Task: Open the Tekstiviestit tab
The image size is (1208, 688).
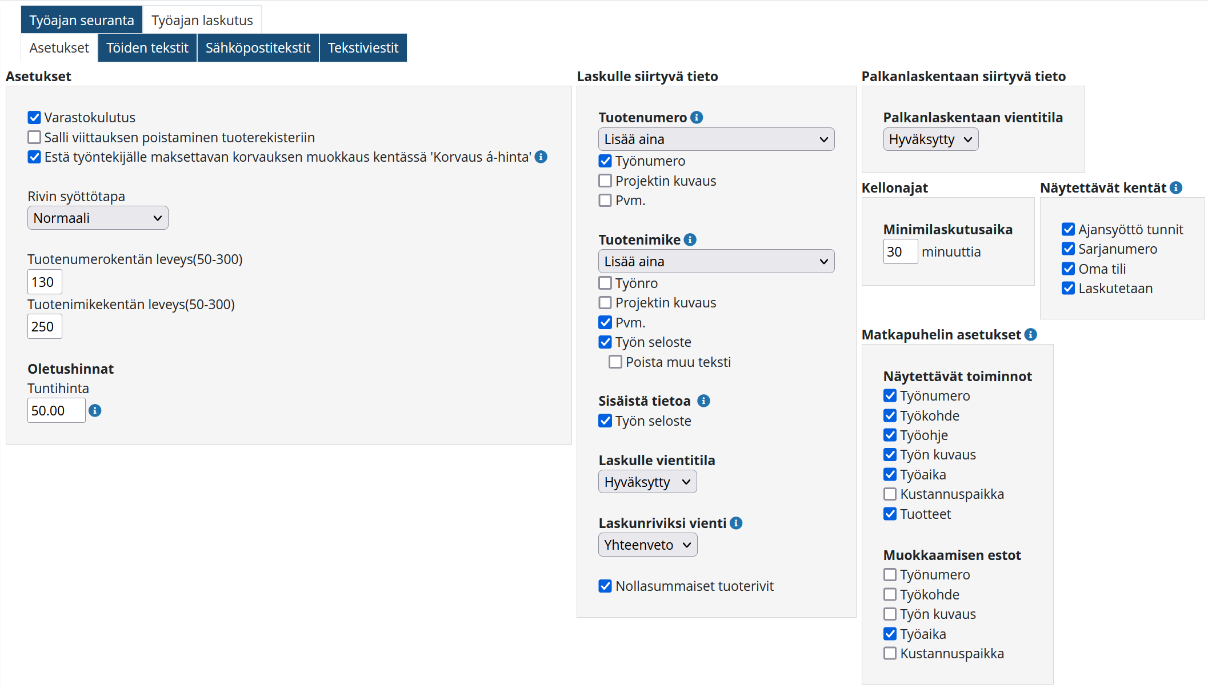Action: point(363,48)
